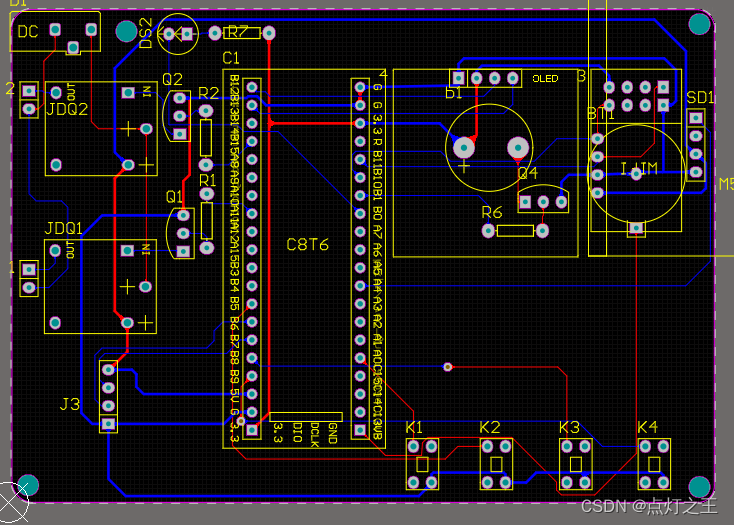Image resolution: width=734 pixels, height=525 pixels.
Task: Click the square pad of DS2
Action: coord(187,34)
